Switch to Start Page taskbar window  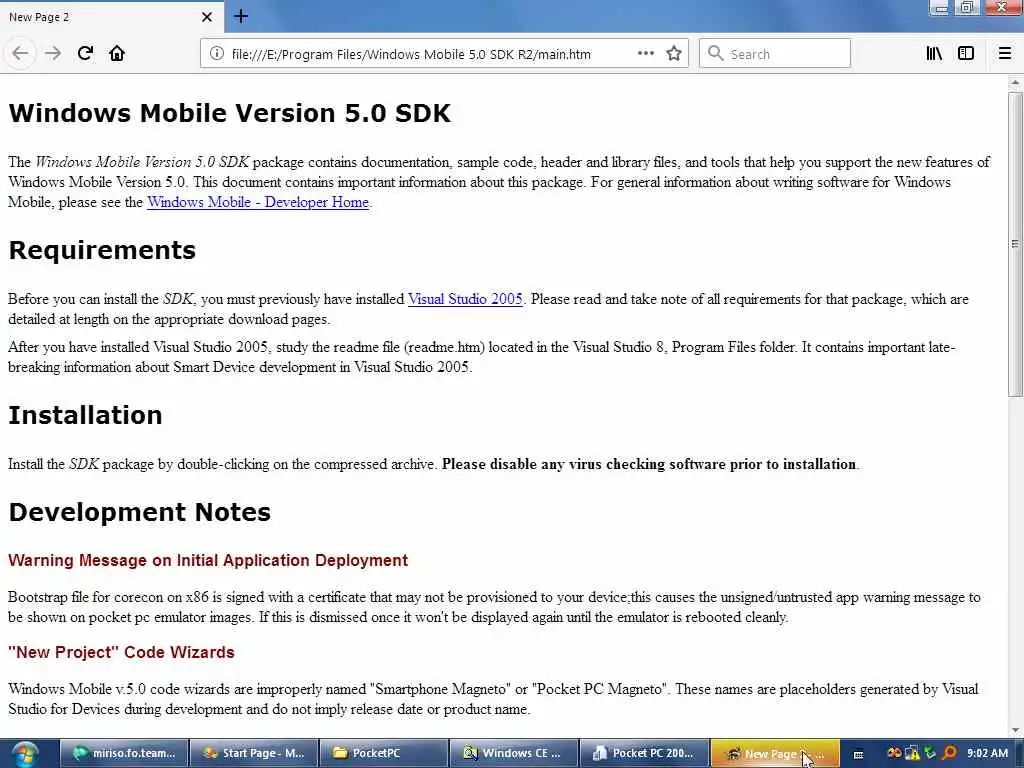[x=254, y=754]
